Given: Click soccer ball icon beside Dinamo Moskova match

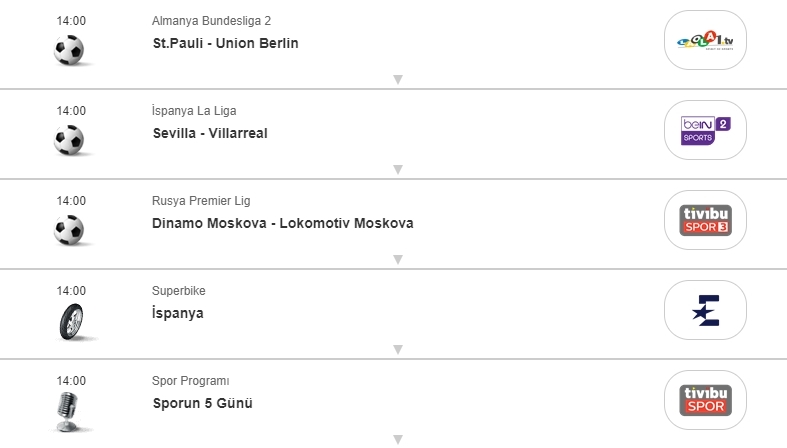Looking at the screenshot, I should tap(69, 229).
